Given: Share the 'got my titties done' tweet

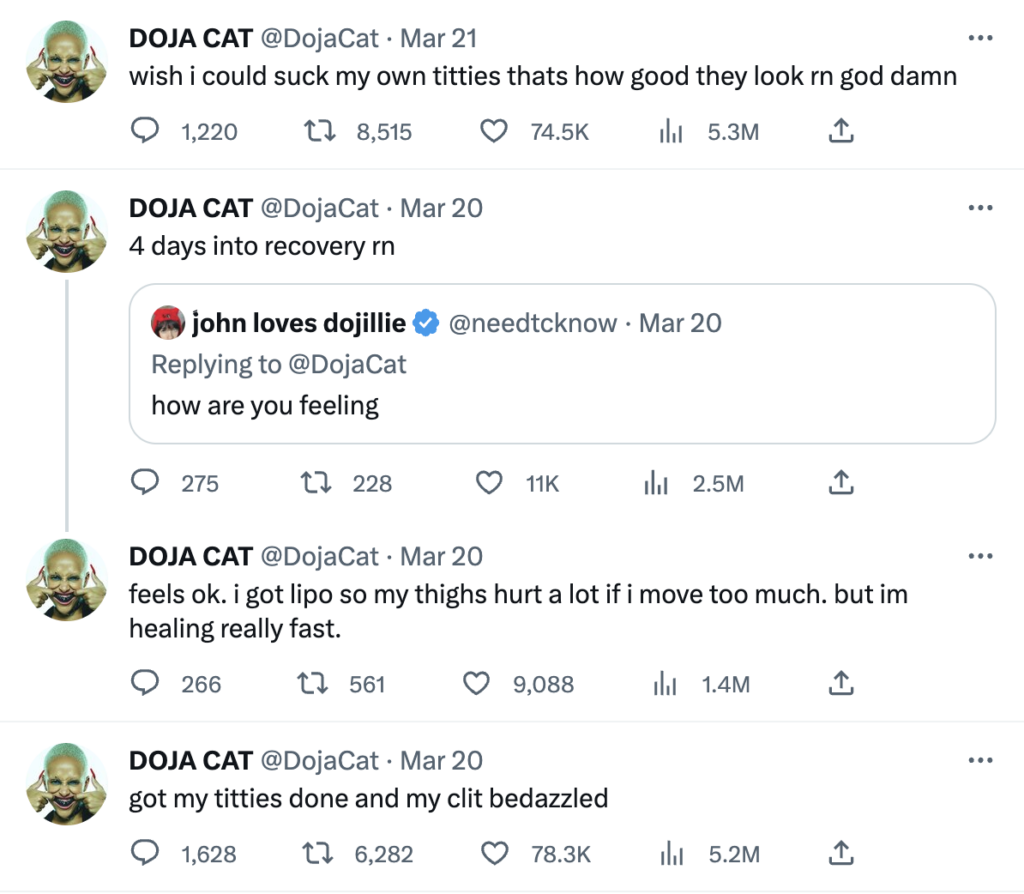Looking at the screenshot, I should (840, 854).
